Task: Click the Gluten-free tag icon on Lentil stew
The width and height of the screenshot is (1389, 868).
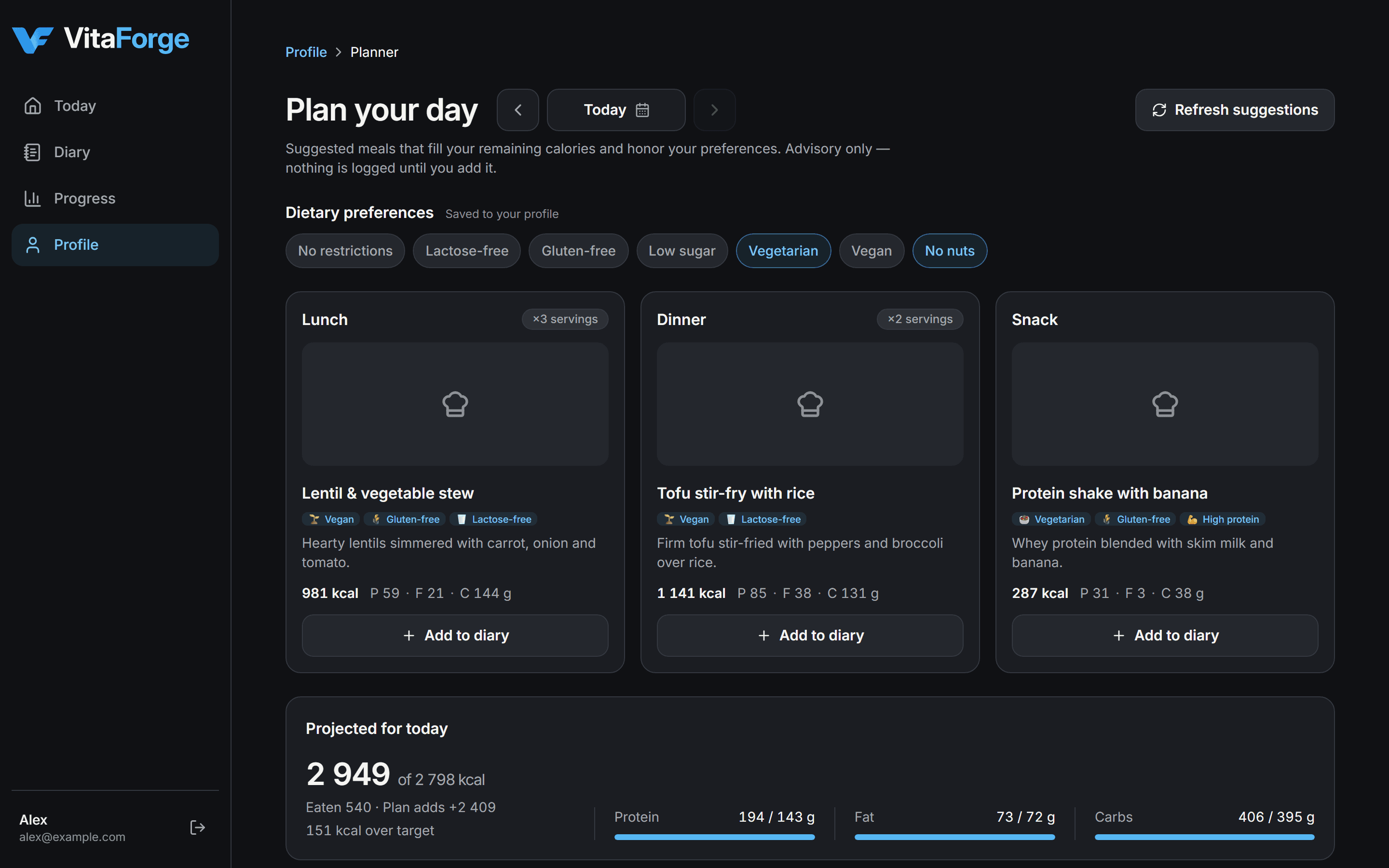Action: click(x=376, y=519)
